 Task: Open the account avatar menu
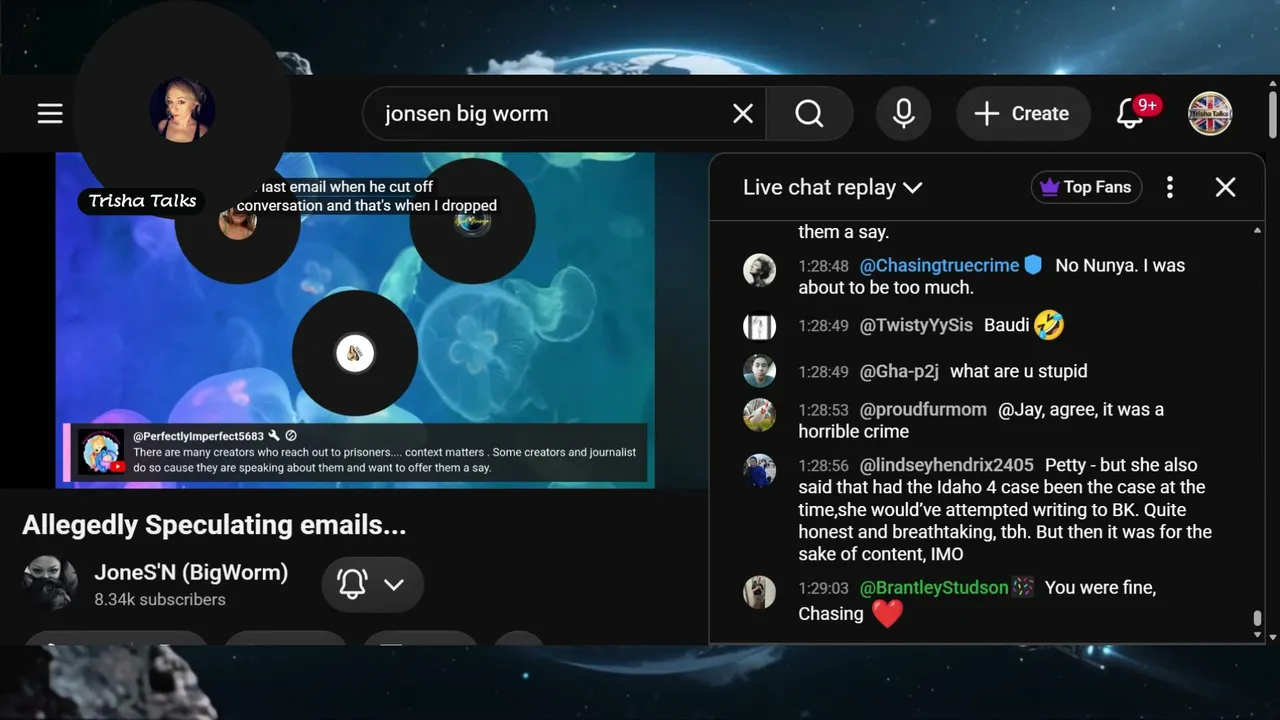1210,114
